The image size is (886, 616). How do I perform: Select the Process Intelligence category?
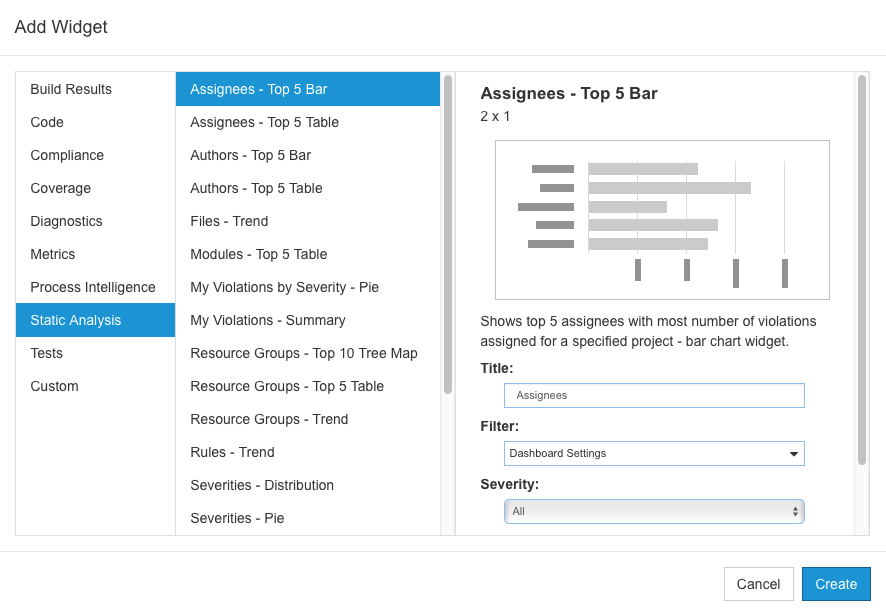click(x=95, y=287)
